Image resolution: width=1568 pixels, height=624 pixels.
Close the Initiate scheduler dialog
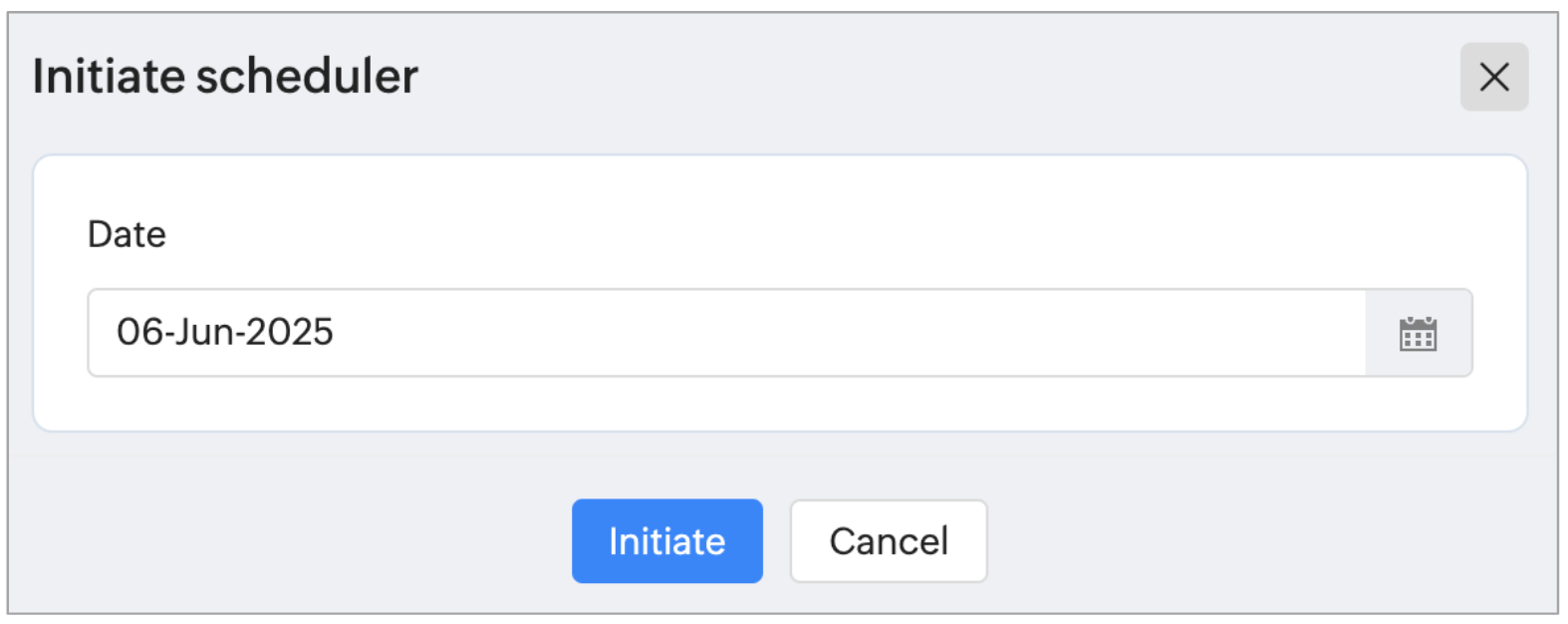[1493, 77]
